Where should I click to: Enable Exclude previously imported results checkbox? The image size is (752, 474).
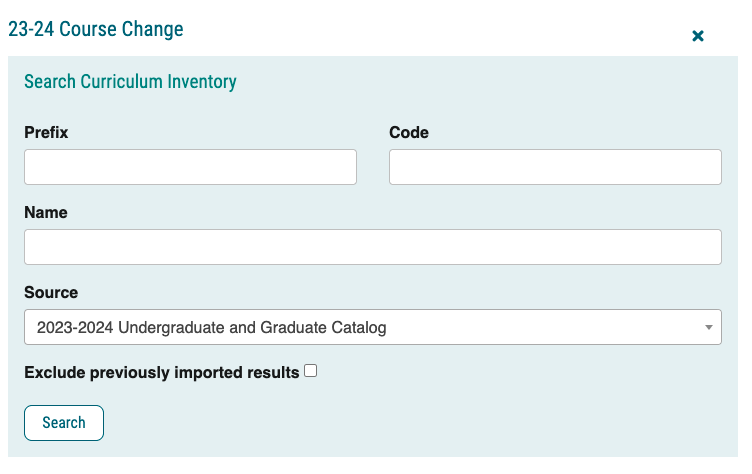pos(311,371)
